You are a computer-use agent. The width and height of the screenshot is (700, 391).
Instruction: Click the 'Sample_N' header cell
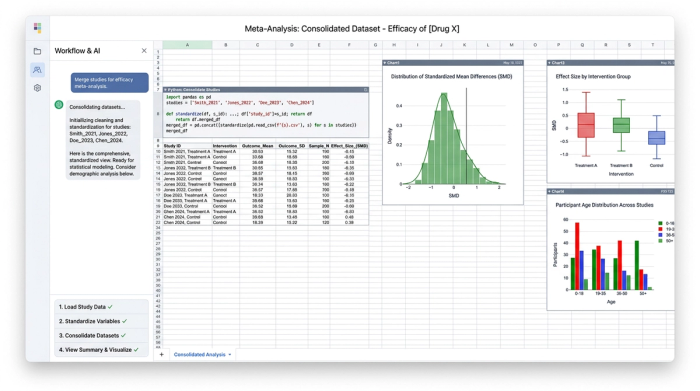point(319,146)
